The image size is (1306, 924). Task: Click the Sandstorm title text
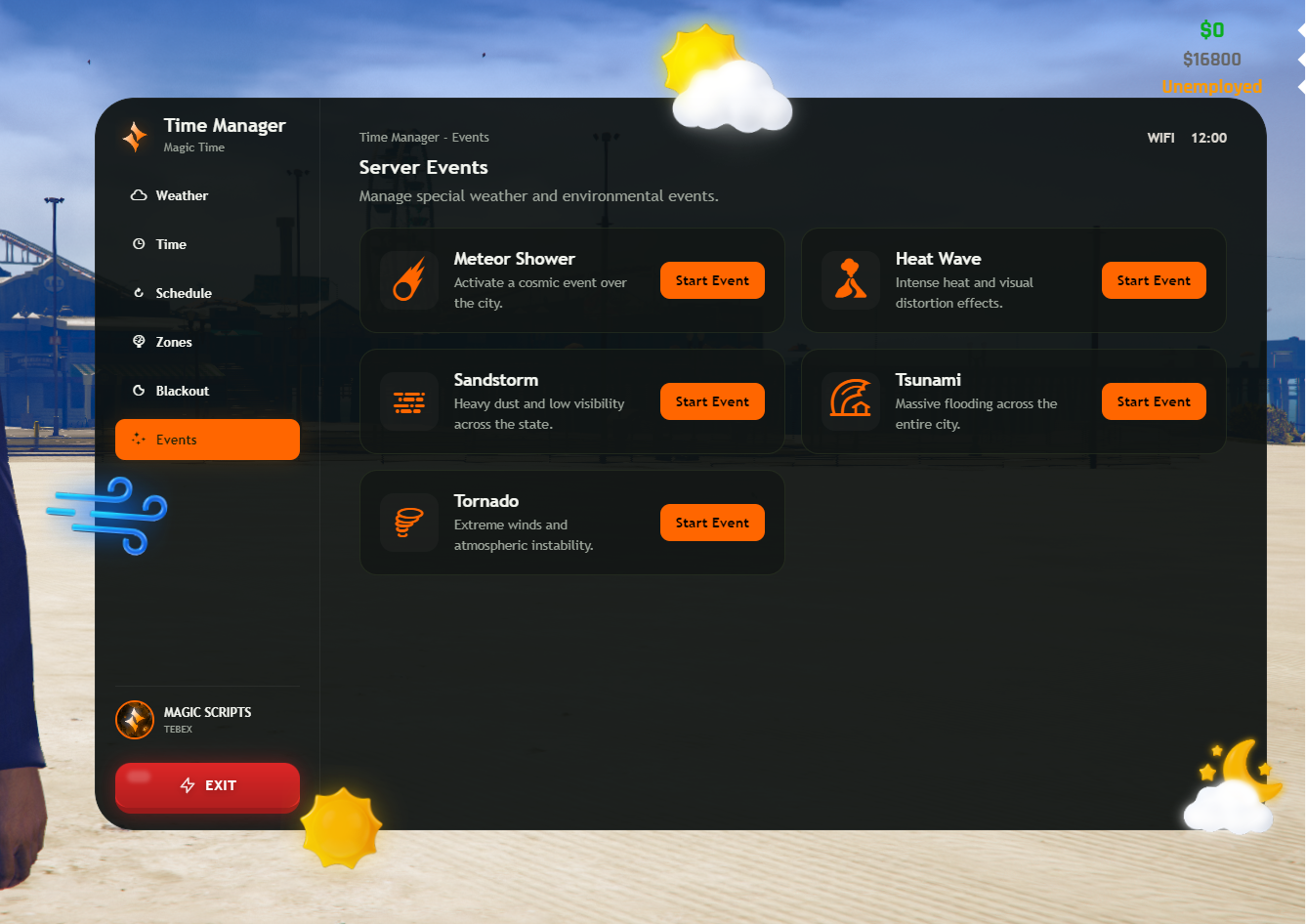pyautogui.click(x=495, y=380)
